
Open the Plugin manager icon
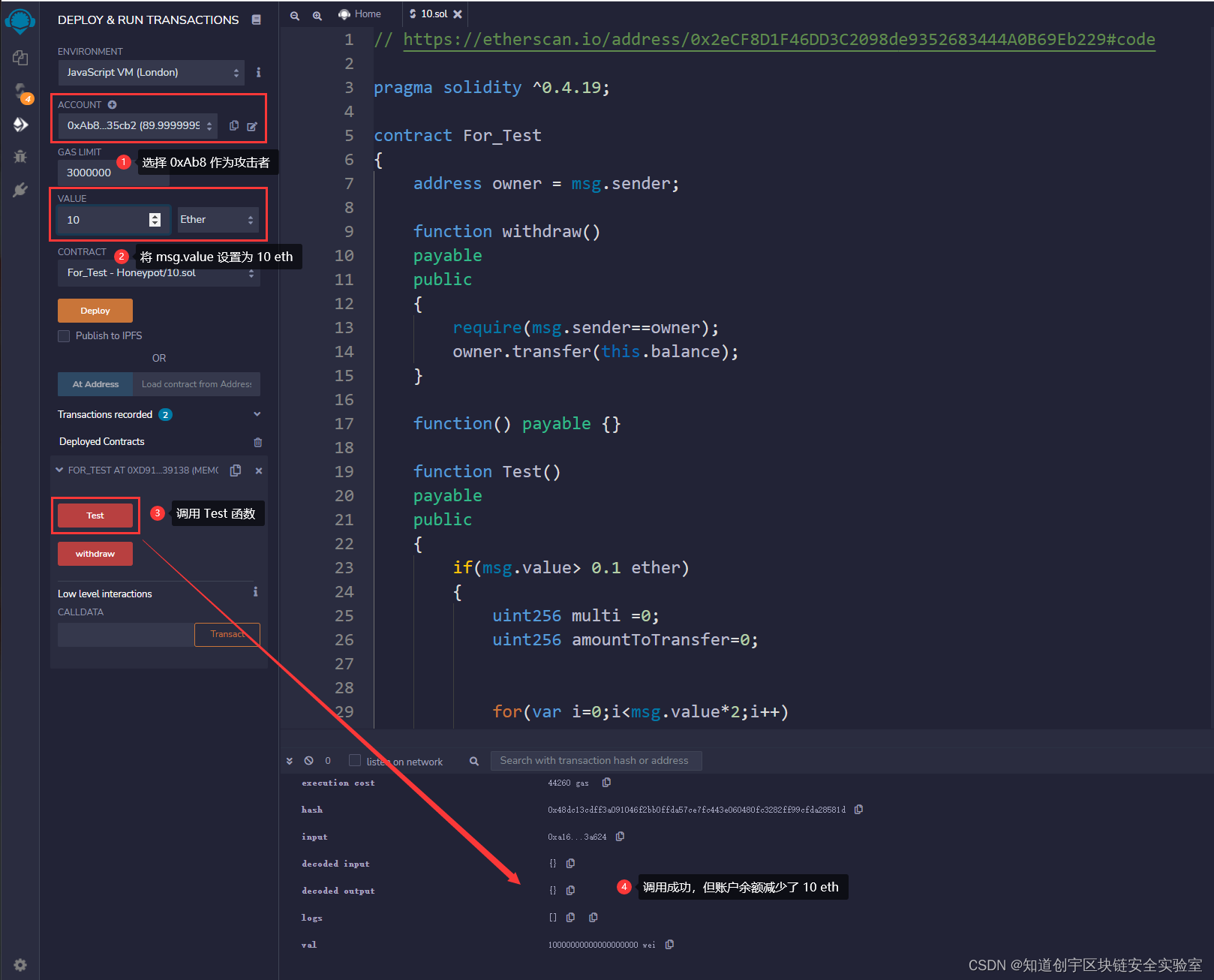tap(20, 190)
